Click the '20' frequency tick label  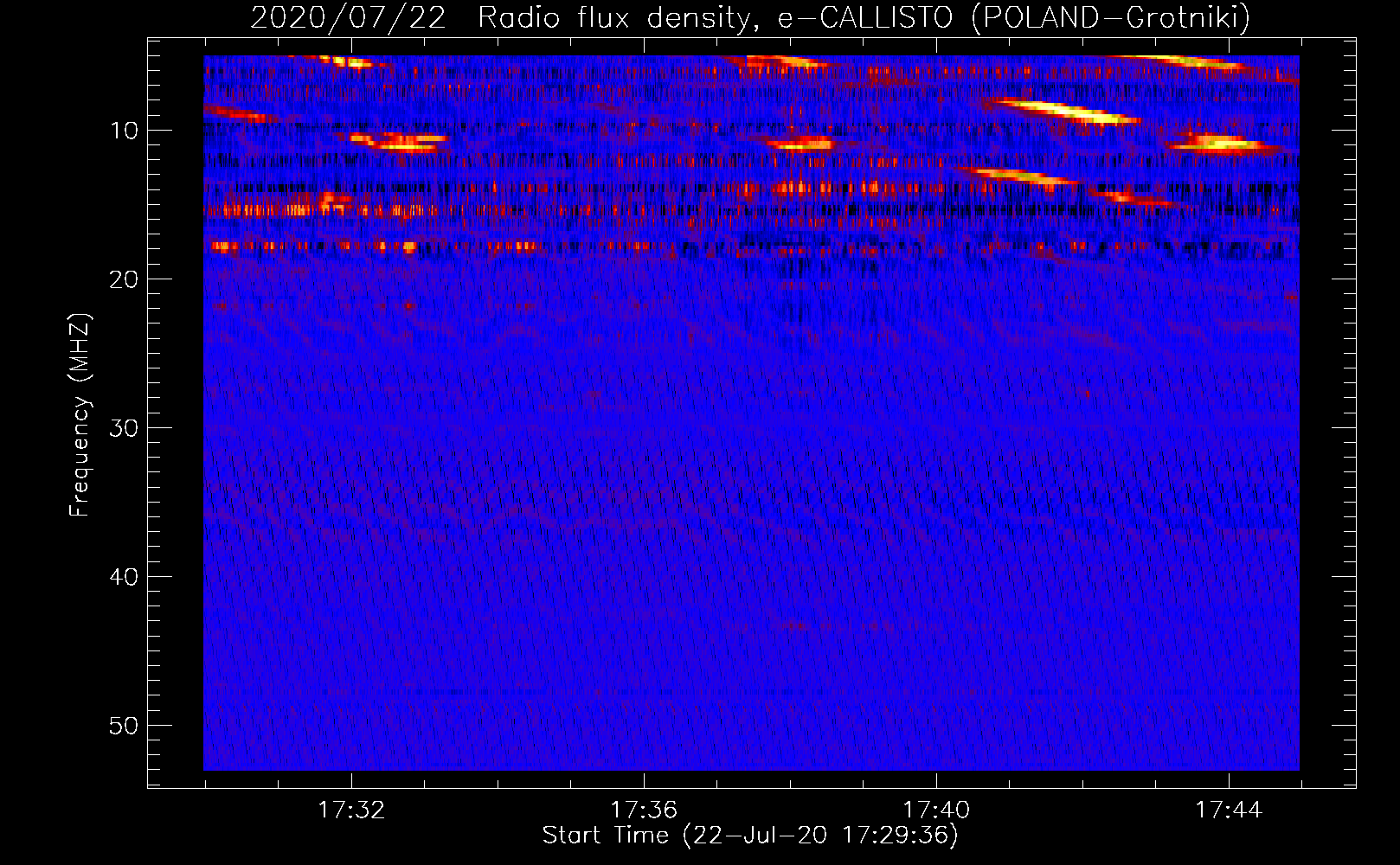[x=124, y=279]
